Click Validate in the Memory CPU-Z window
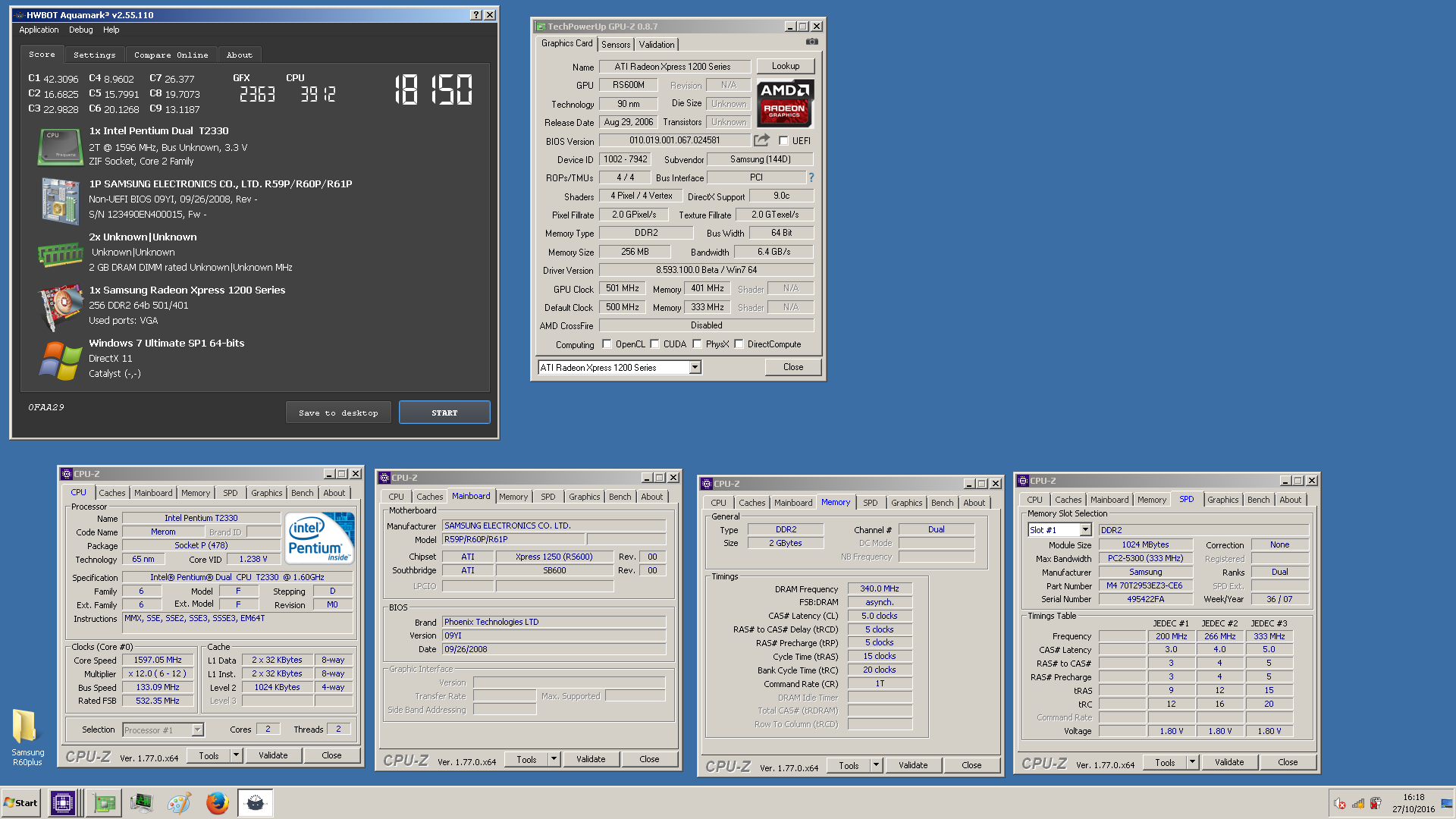This screenshot has height=819, width=1456. (x=913, y=765)
